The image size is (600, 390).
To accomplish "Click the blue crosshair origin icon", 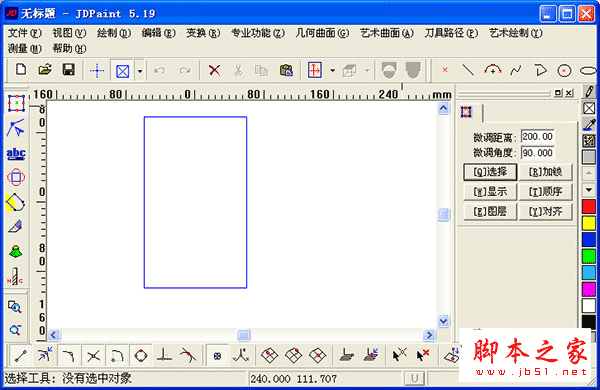I will 97,71.
